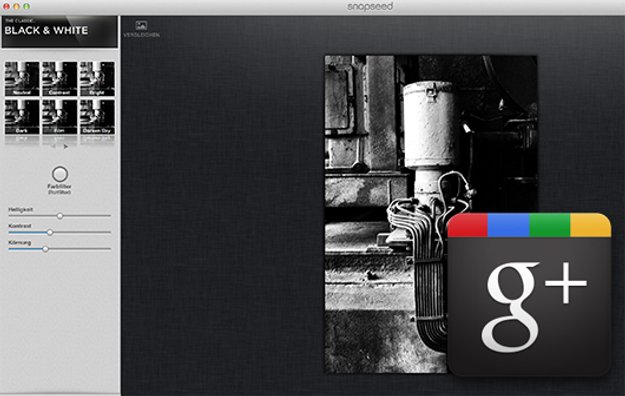Click the Black & White filter header
This screenshot has width=625, height=396.
tap(60, 32)
